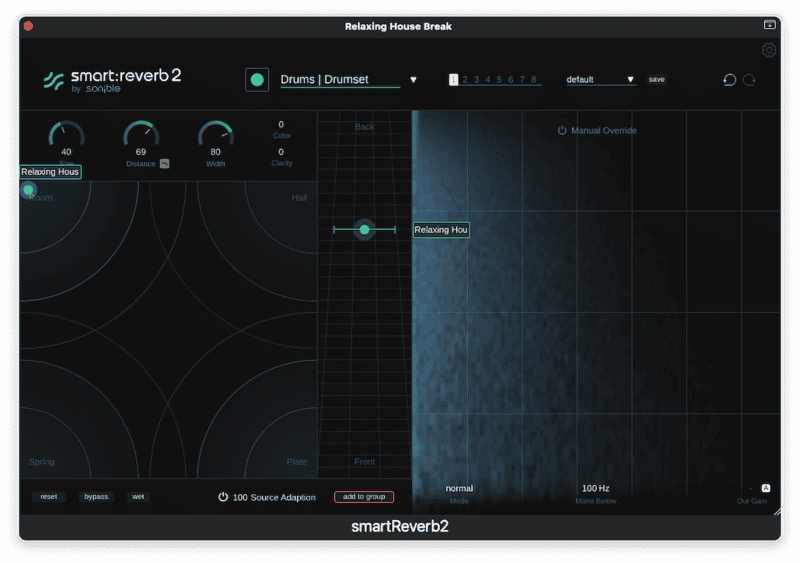Select state slot 2
This screenshot has height=563, width=800.
465,80
